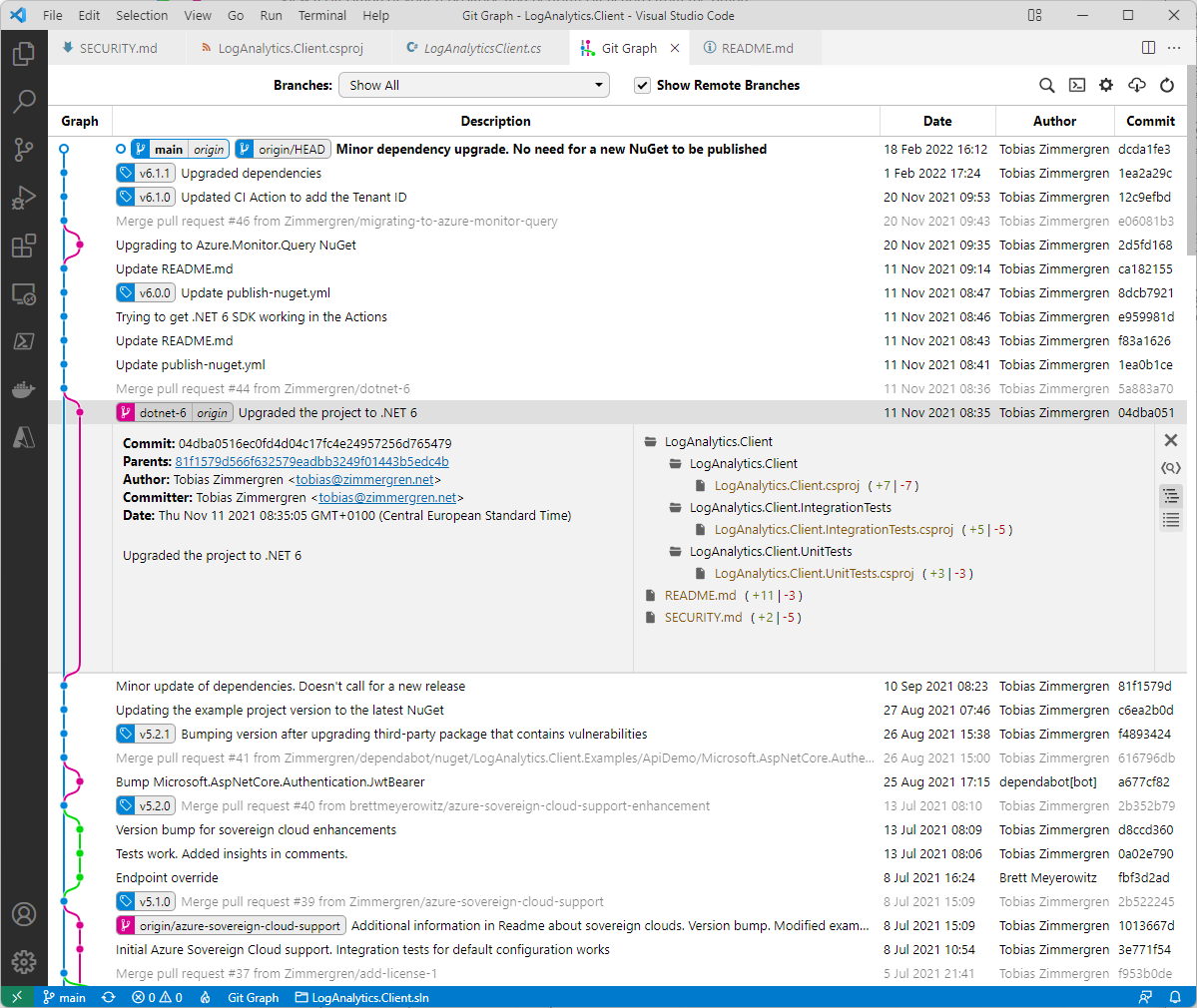Select the Docker icon in the activity bar
The height and width of the screenshot is (1008, 1197).
point(24,389)
